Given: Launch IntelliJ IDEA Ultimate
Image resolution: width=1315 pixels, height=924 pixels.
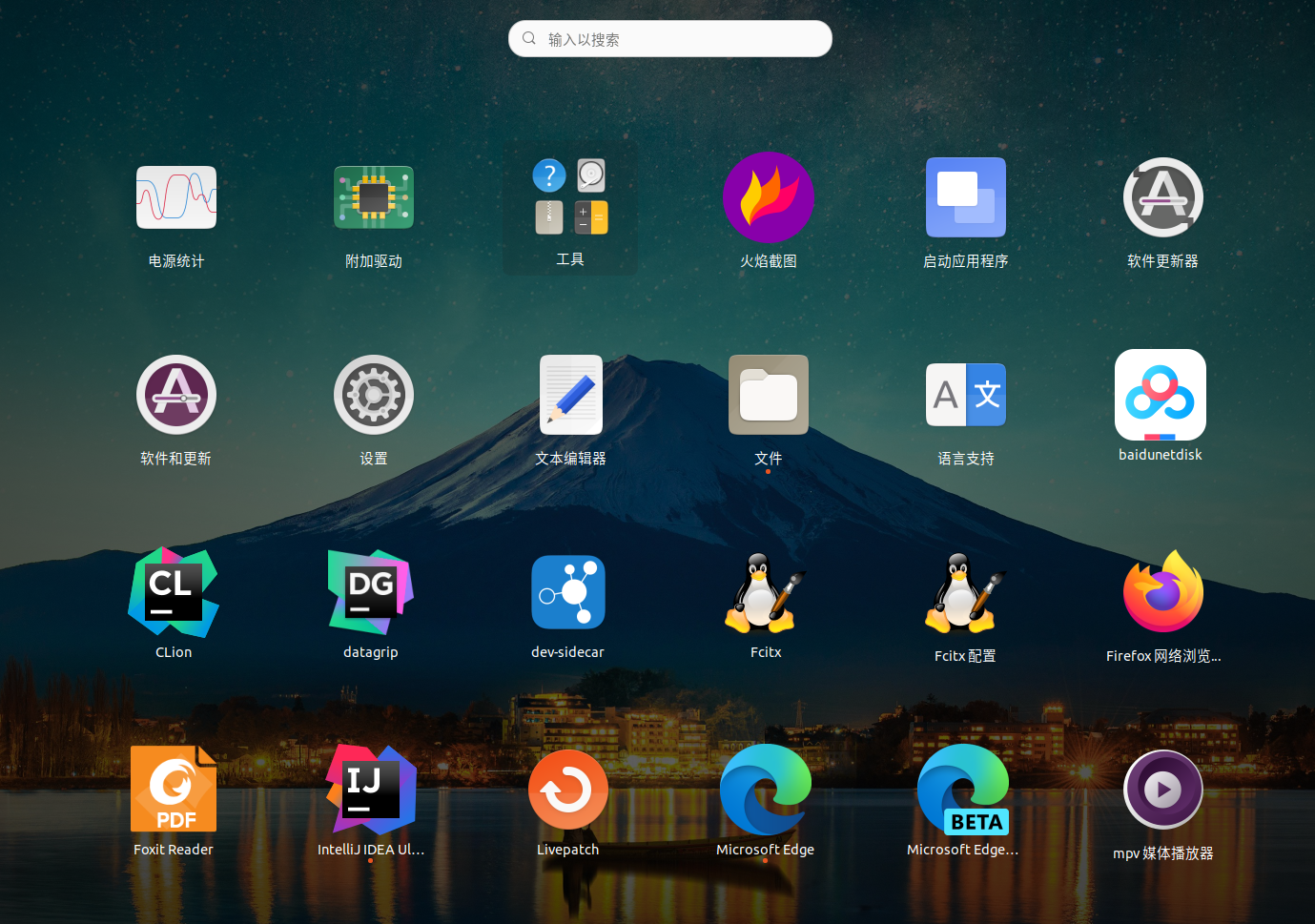Looking at the screenshot, I should click(x=371, y=790).
